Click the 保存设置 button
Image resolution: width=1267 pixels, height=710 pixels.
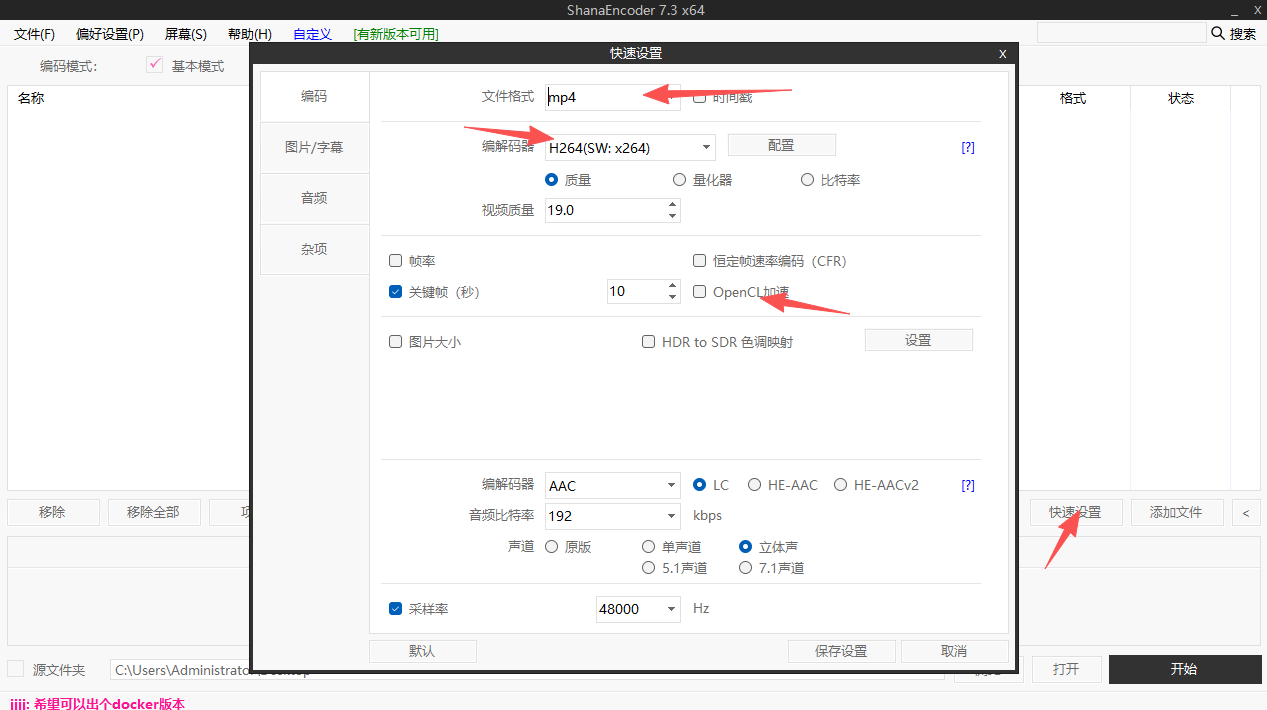point(841,650)
